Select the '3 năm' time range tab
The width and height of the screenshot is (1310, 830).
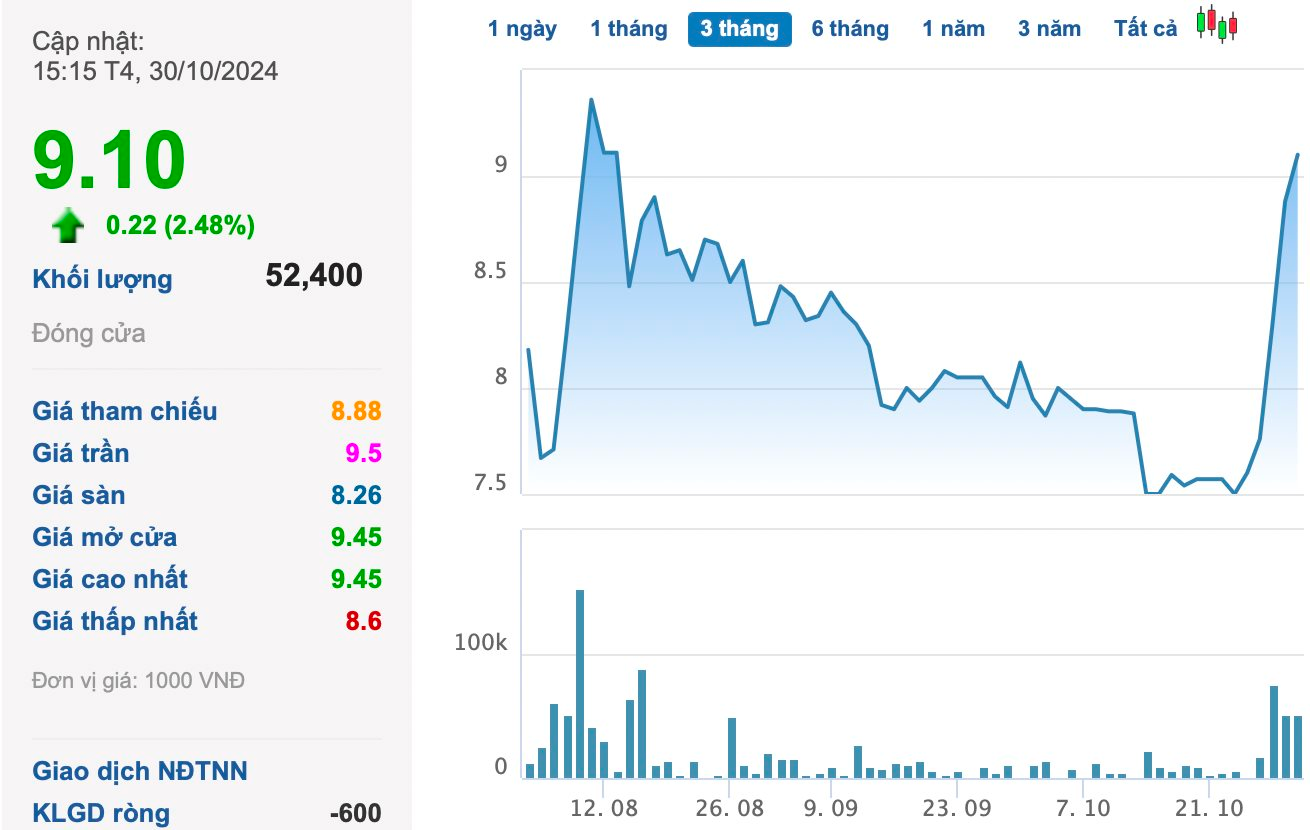click(1049, 29)
